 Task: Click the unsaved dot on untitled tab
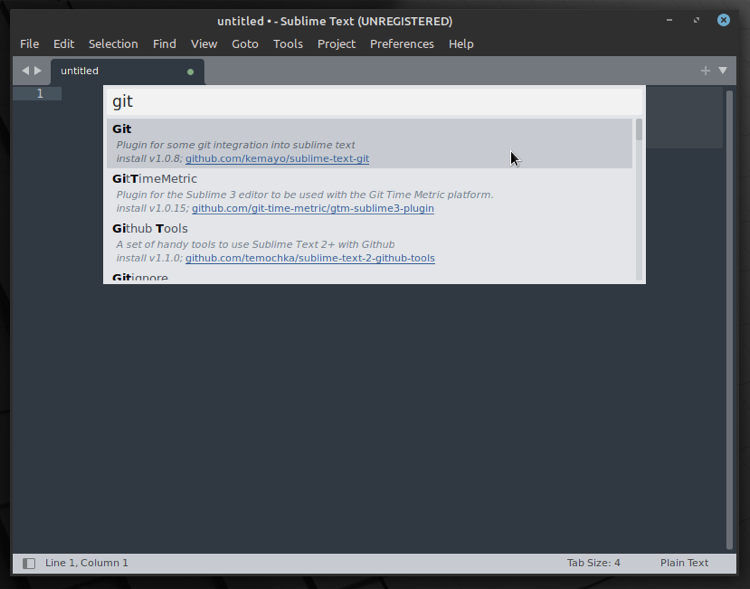coord(190,72)
